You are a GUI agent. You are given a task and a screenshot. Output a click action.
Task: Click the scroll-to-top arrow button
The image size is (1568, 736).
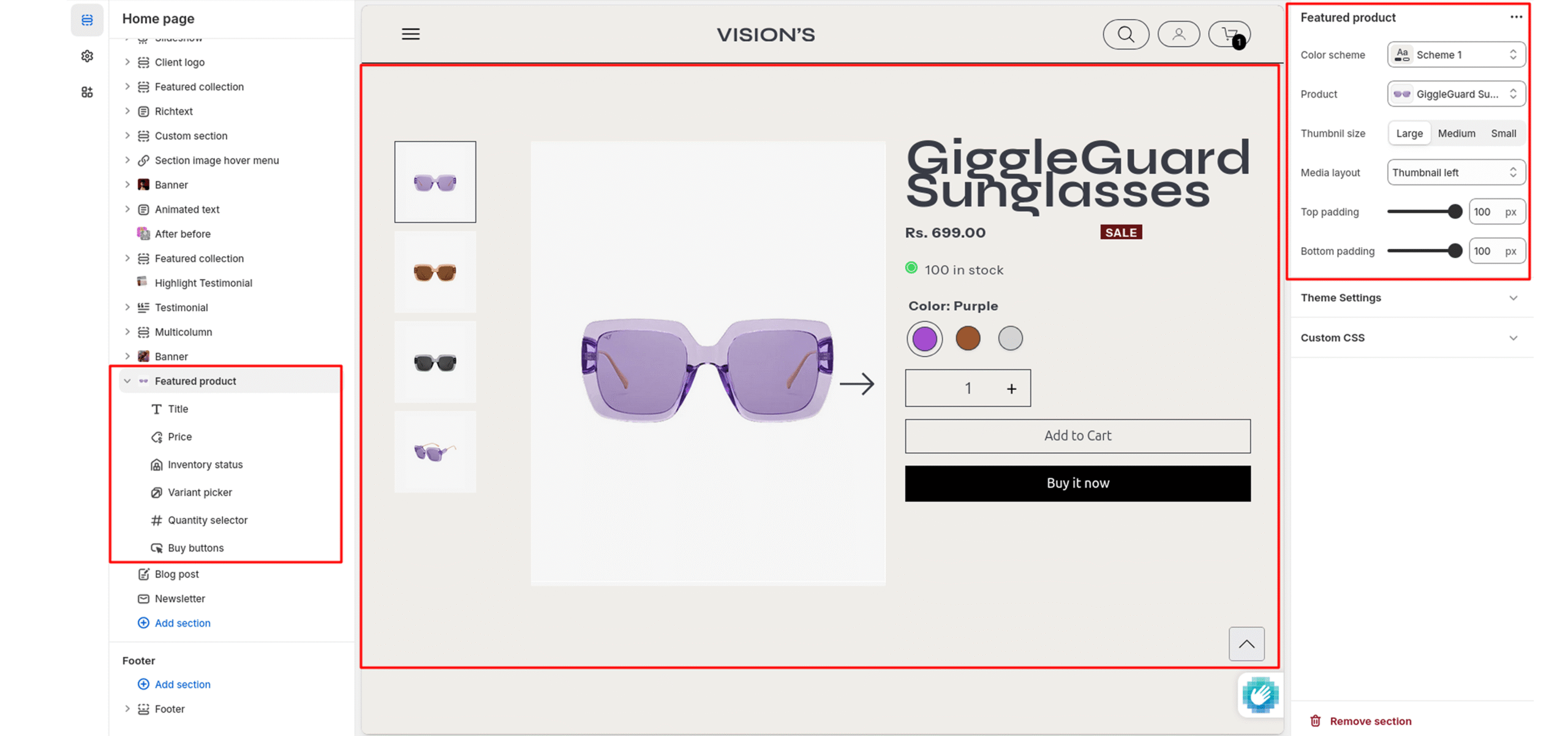1246,644
